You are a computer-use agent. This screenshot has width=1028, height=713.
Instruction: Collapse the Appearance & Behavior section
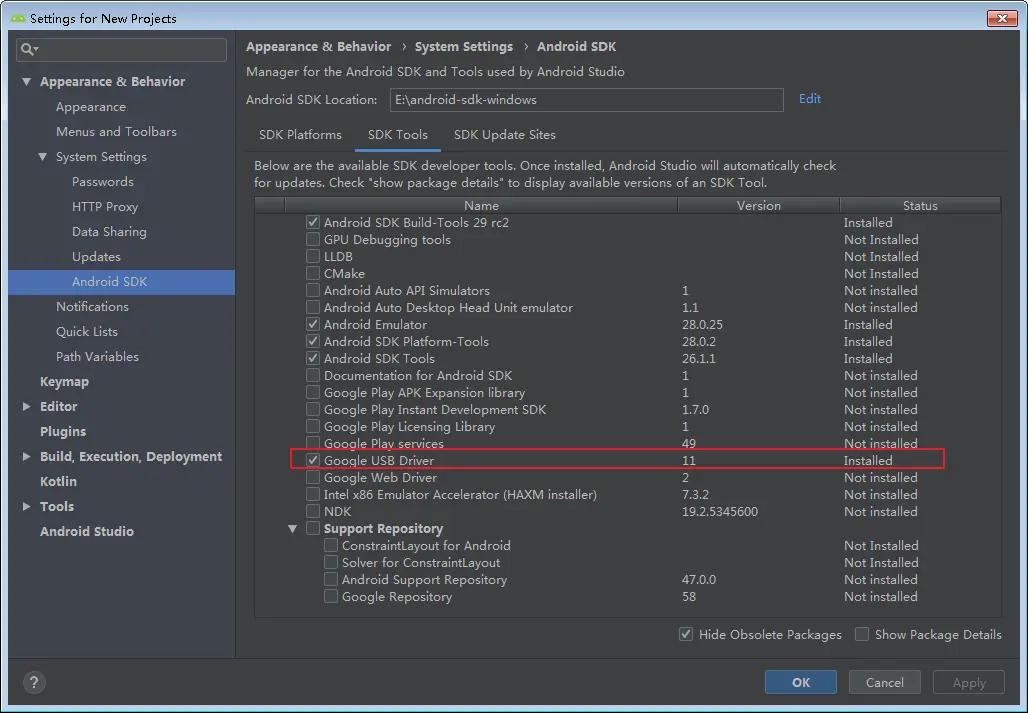click(25, 81)
